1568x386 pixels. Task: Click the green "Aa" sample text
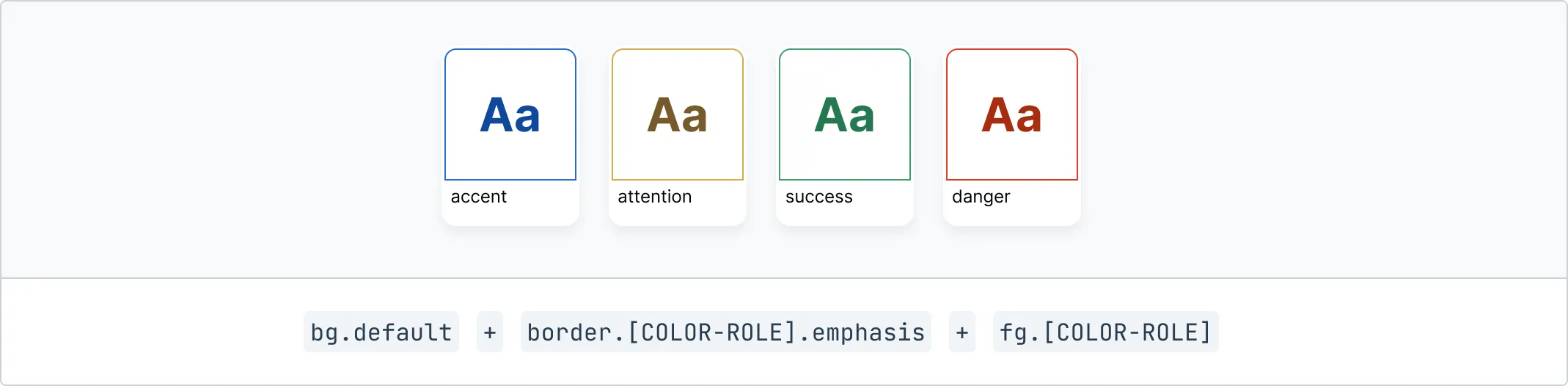click(845, 115)
